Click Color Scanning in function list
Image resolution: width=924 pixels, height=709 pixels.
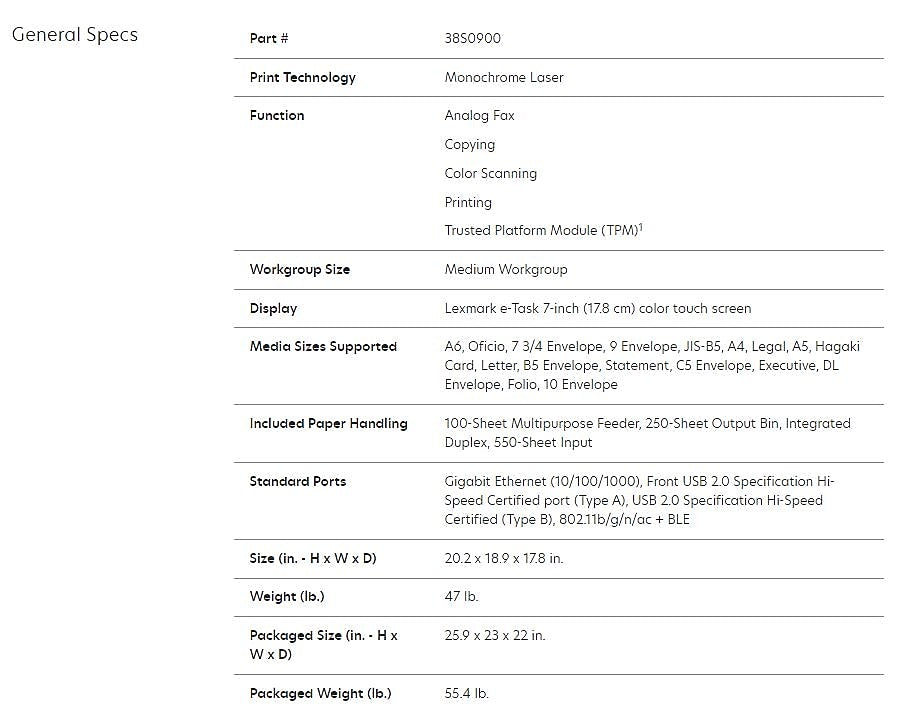click(491, 174)
